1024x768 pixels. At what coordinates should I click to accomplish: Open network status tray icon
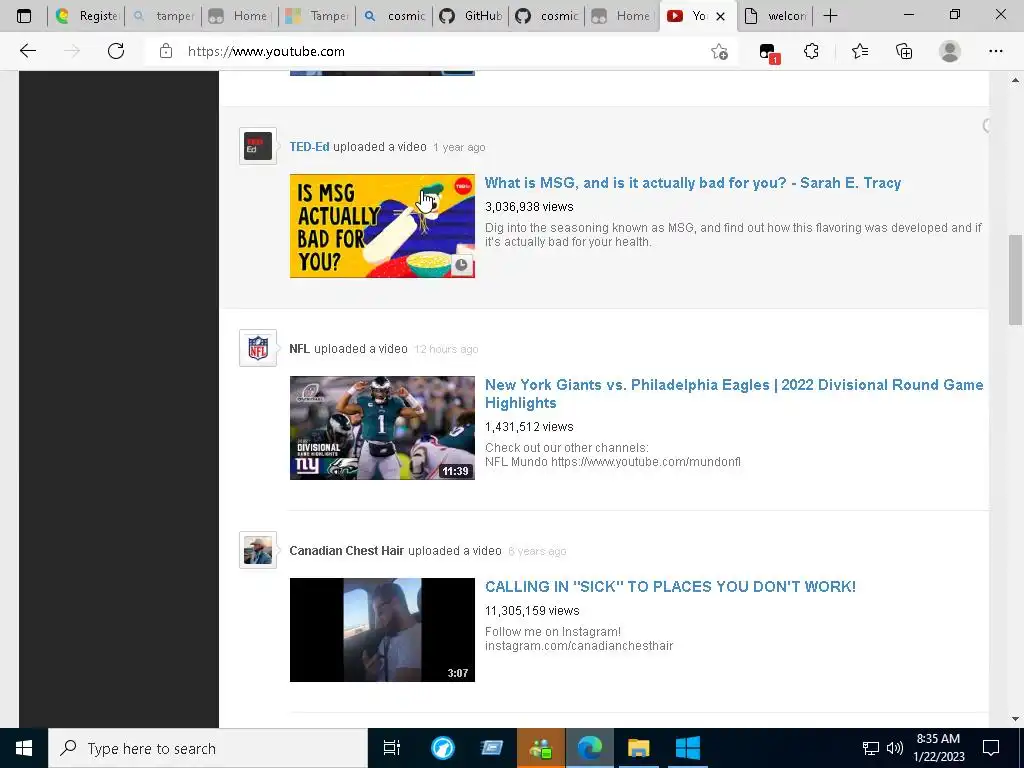[x=871, y=748]
